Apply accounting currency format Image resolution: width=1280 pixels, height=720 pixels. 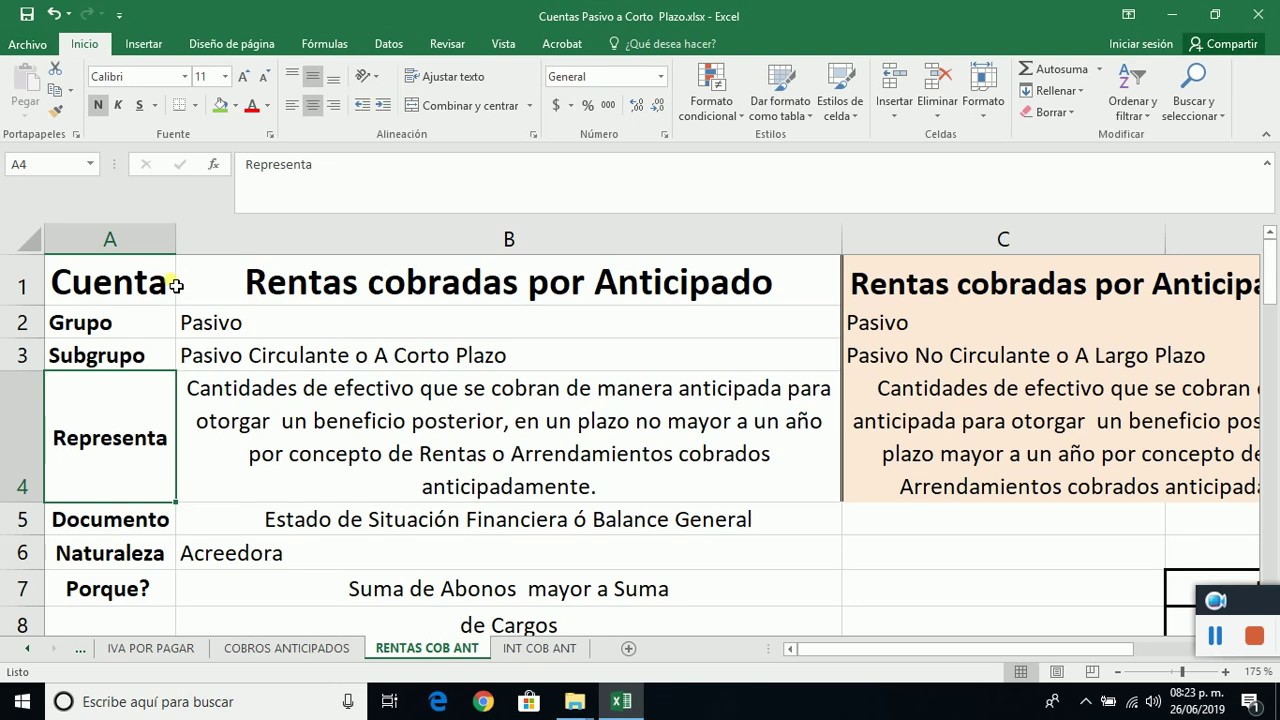point(556,105)
